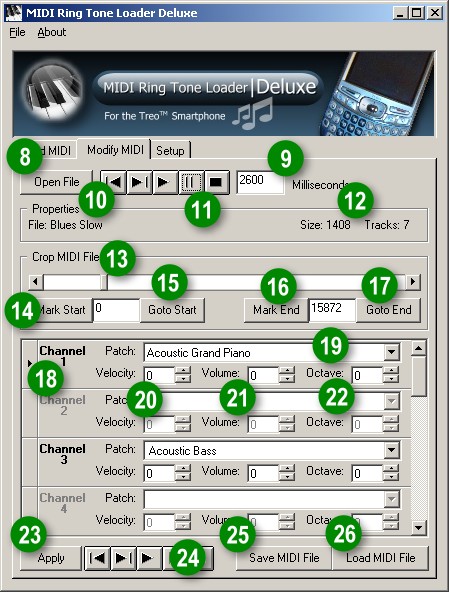Click the Goto Start button
449x592 pixels.
click(x=172, y=310)
